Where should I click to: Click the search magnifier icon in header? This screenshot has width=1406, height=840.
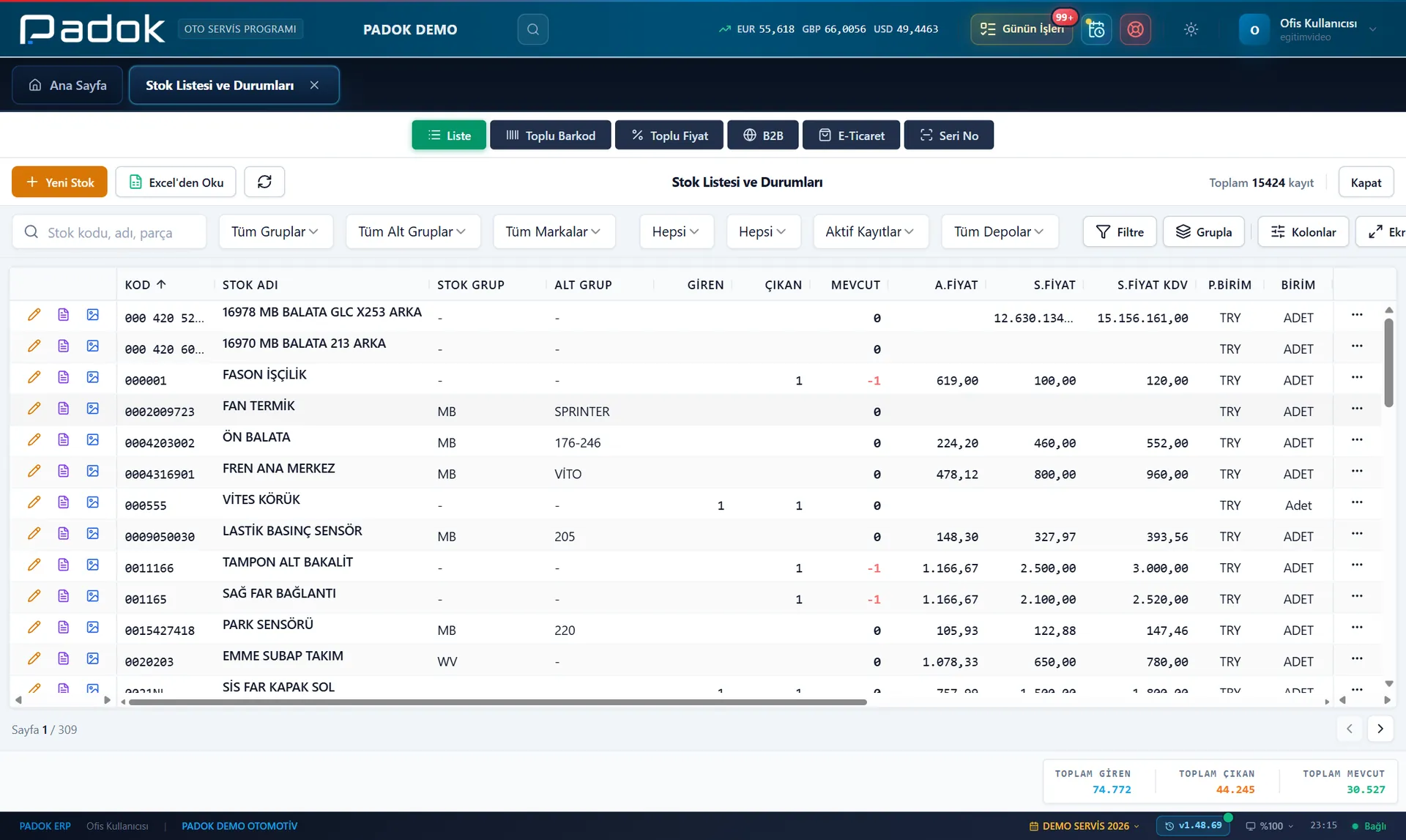tap(532, 29)
